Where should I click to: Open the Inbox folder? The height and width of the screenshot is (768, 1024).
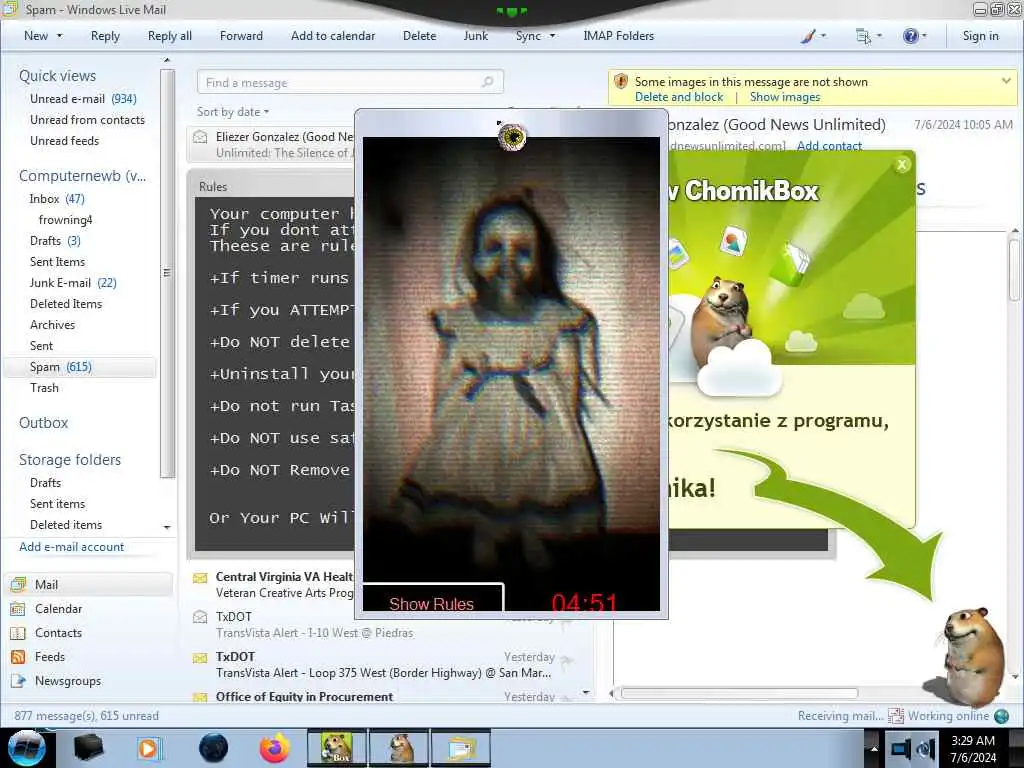coord(57,199)
